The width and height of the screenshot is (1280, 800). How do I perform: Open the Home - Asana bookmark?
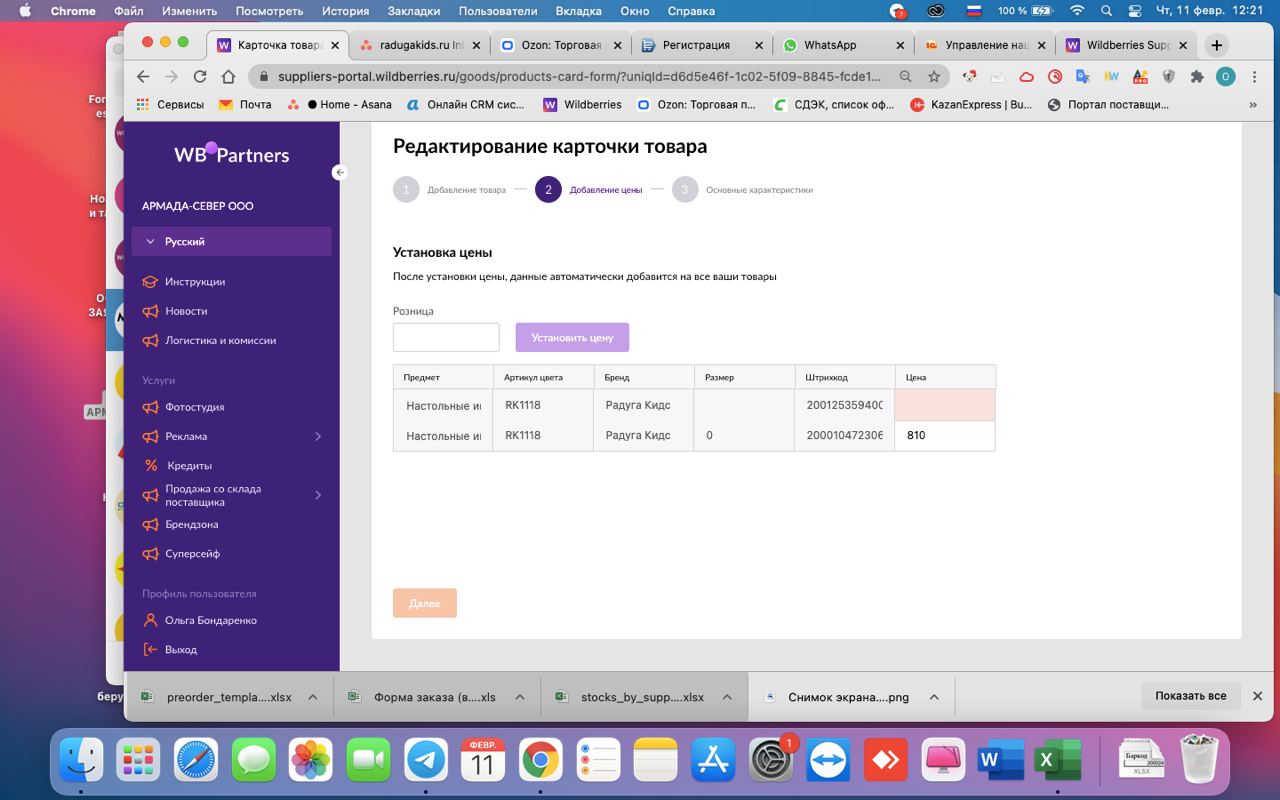tap(339, 104)
